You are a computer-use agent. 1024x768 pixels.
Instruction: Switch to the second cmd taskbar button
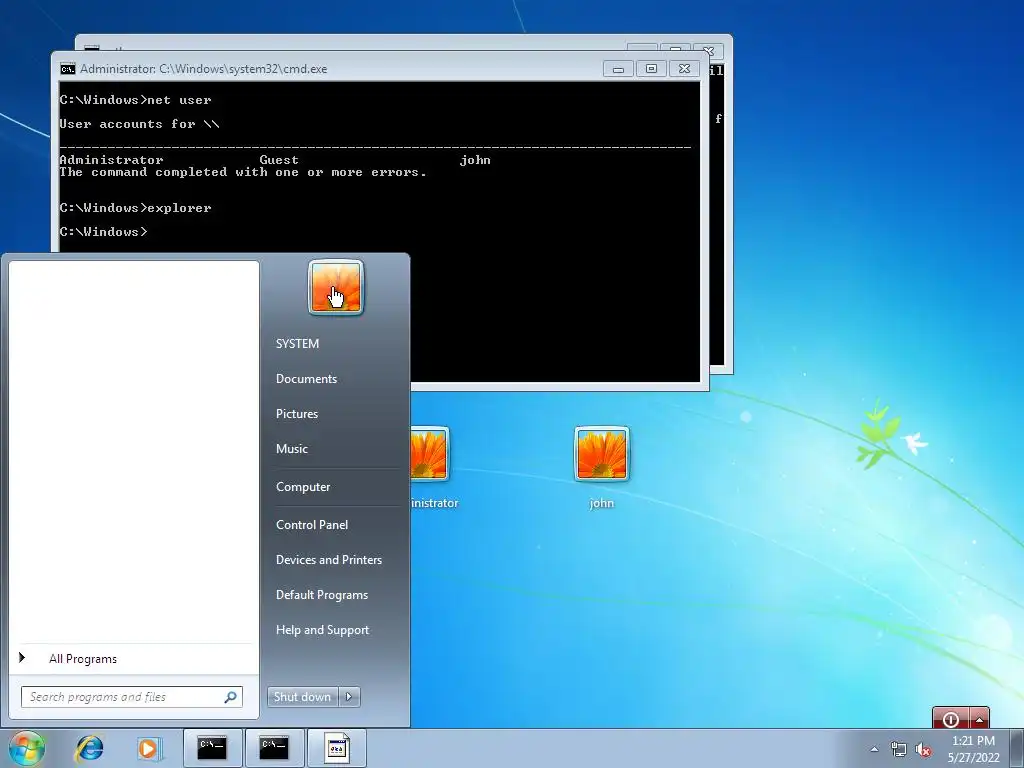point(274,747)
